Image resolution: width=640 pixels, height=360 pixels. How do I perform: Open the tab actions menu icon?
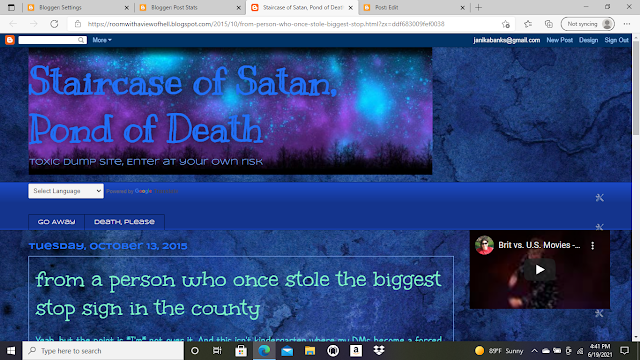[x=11, y=7]
